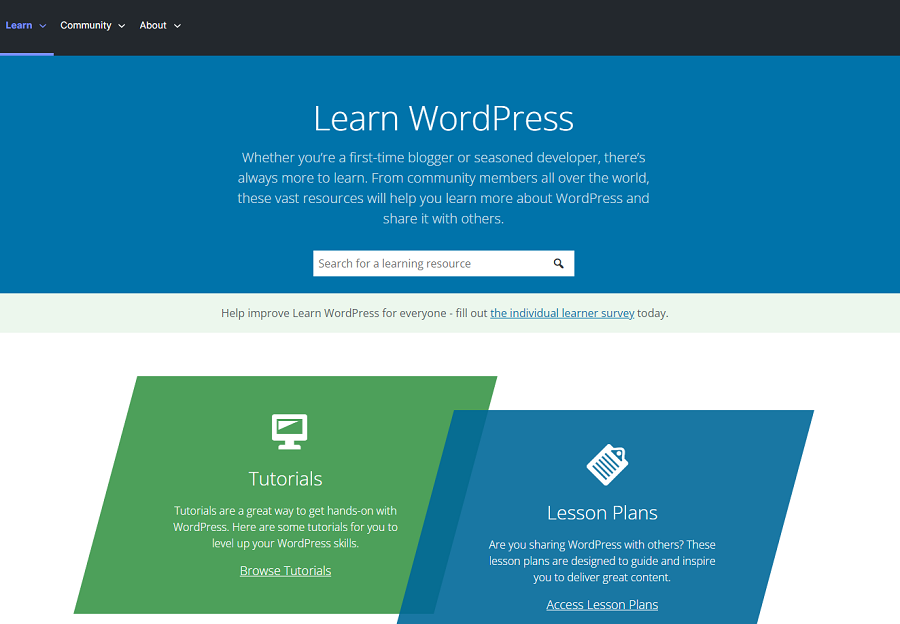Open the Community menu item
The width and height of the screenshot is (900, 624).
(86, 25)
